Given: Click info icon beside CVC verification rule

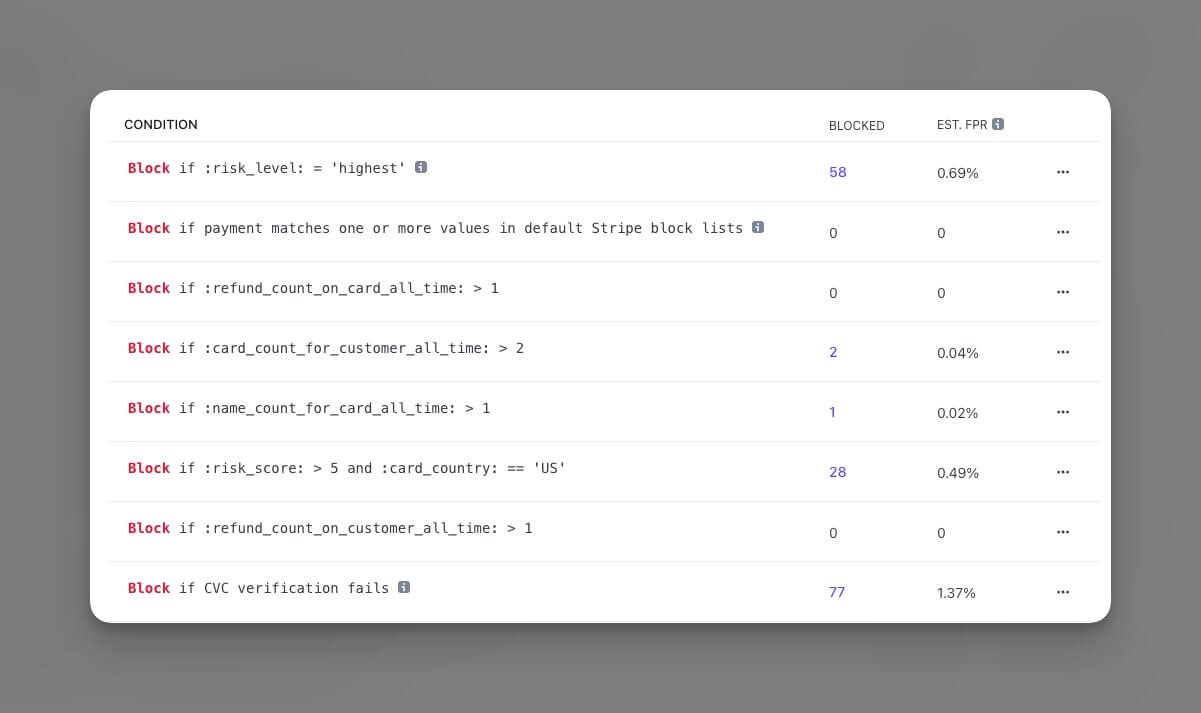Looking at the screenshot, I should click(x=404, y=587).
